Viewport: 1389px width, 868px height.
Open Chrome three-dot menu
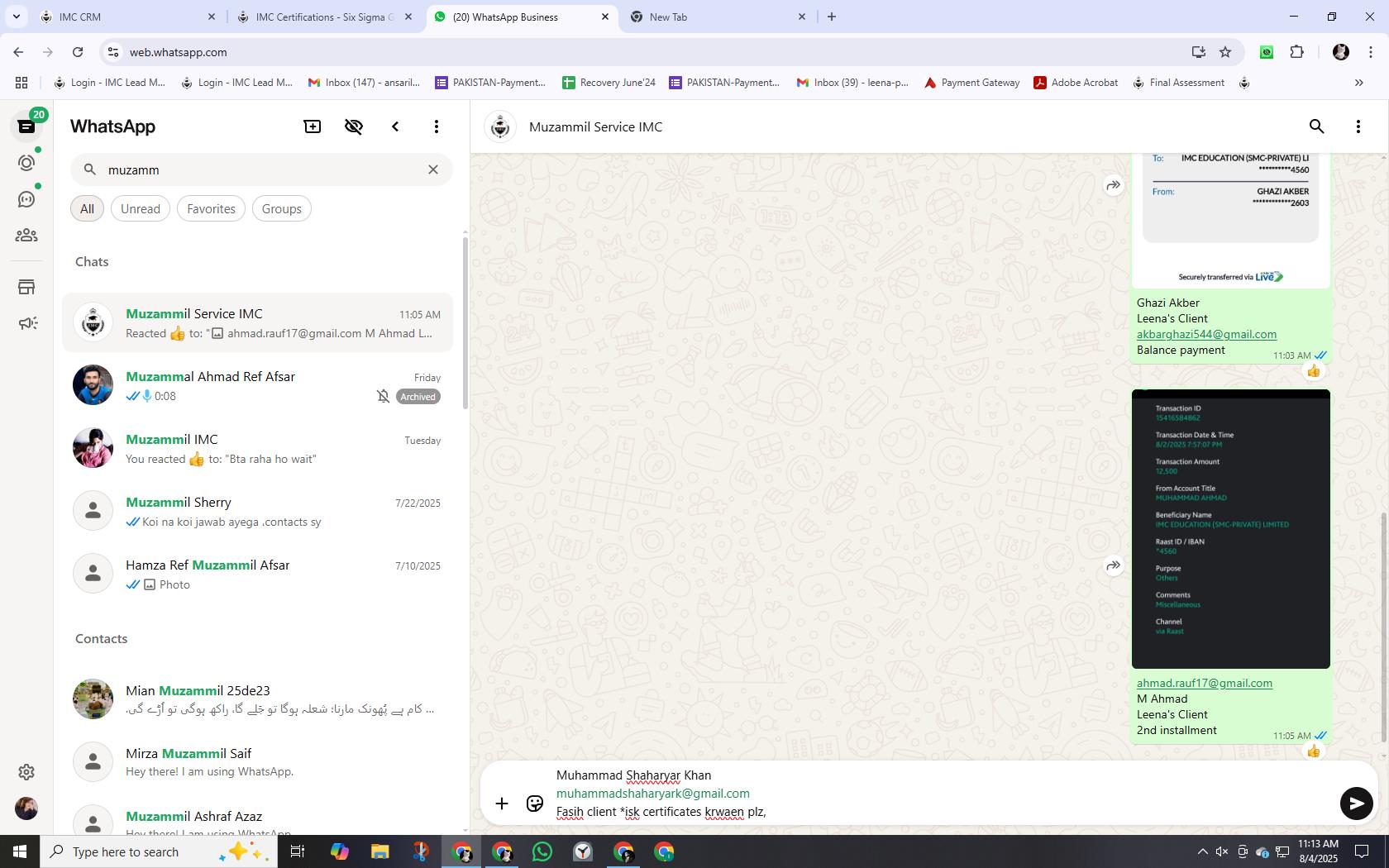[x=1370, y=52]
